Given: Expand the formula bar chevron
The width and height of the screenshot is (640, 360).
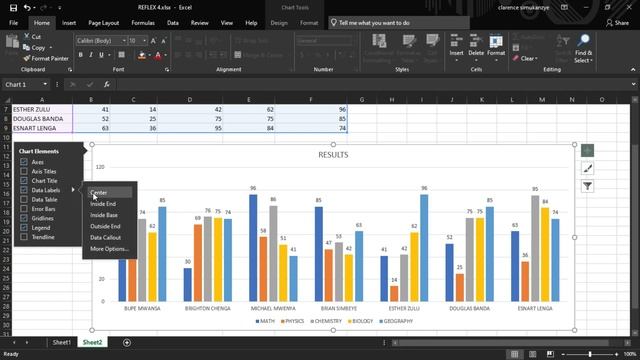Looking at the screenshot, I should [x=633, y=84].
